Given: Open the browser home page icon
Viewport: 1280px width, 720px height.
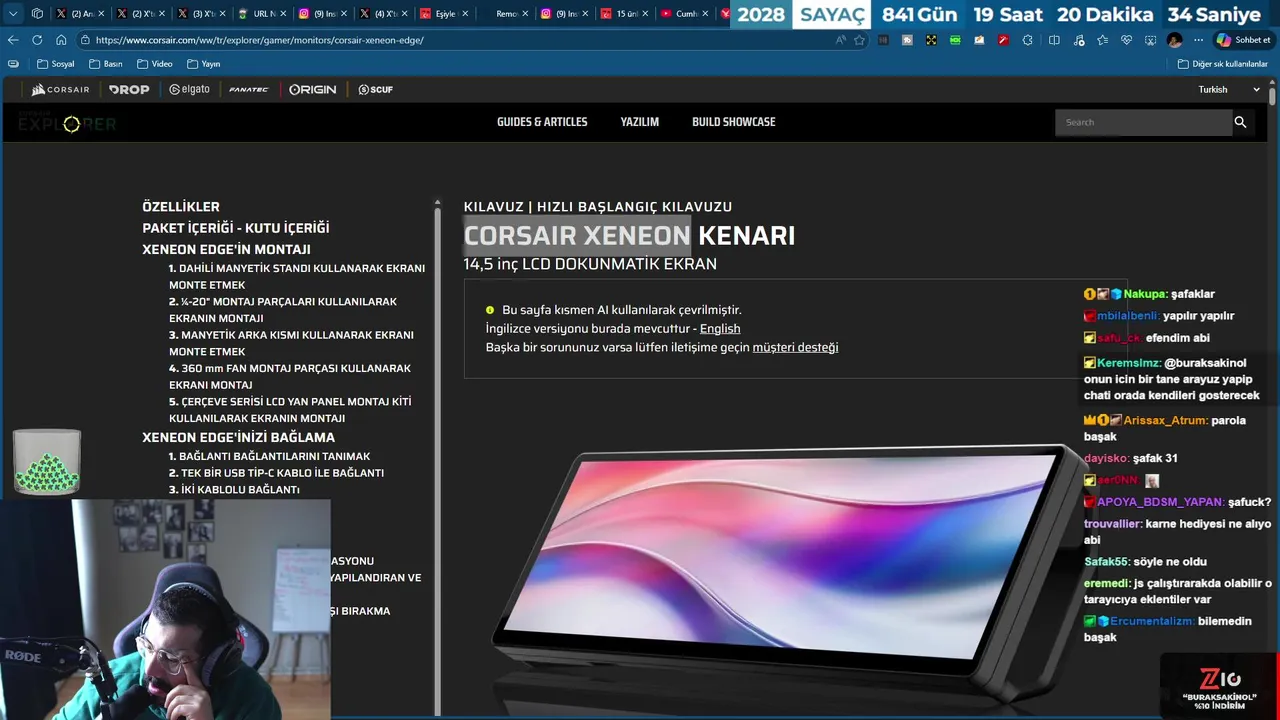Looking at the screenshot, I should (61, 40).
